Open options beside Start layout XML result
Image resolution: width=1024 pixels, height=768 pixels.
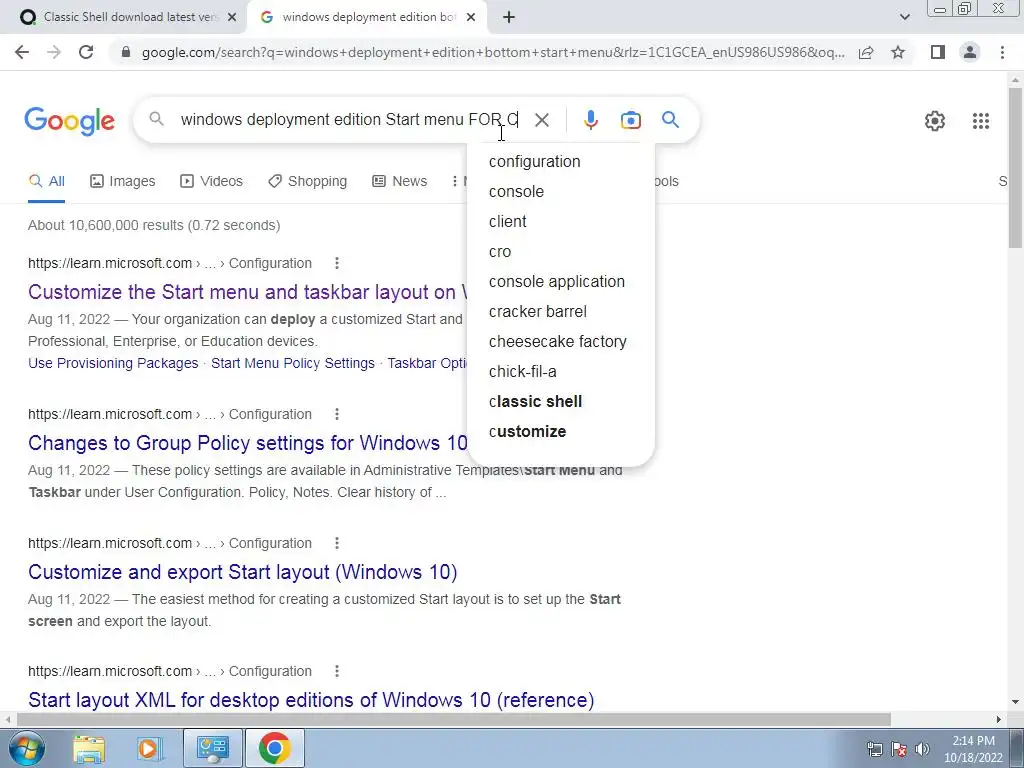pos(337,671)
